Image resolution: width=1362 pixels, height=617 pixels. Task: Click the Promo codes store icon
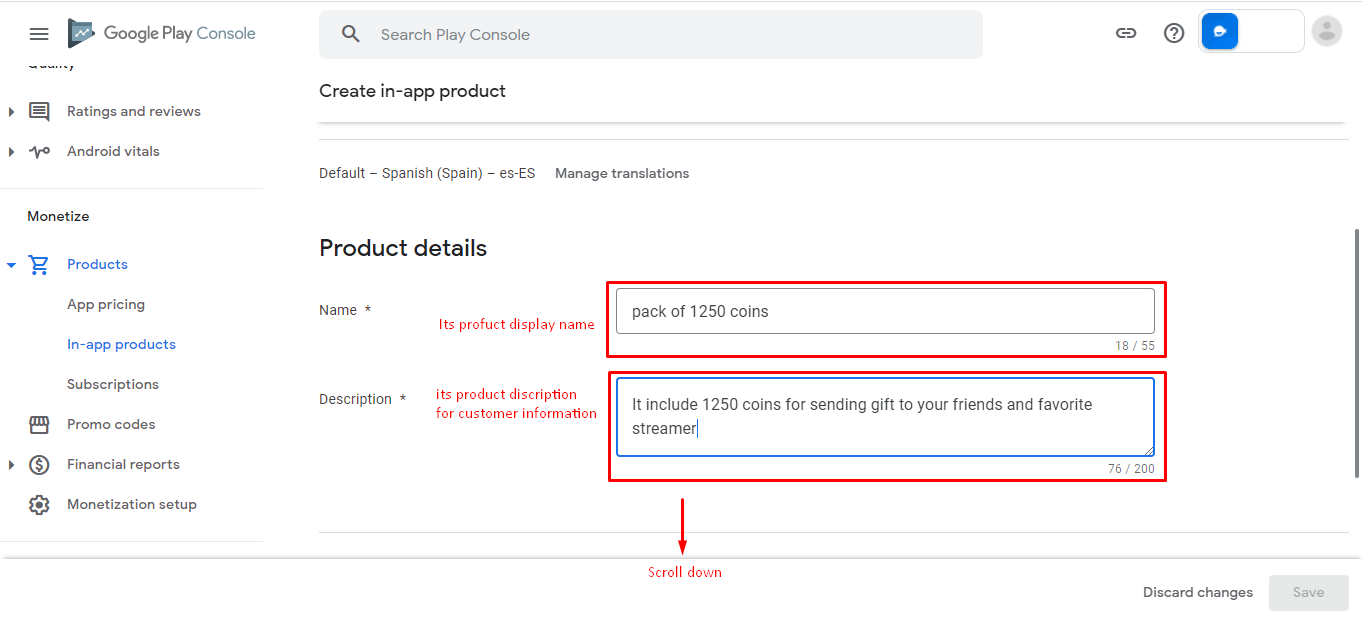(x=39, y=424)
